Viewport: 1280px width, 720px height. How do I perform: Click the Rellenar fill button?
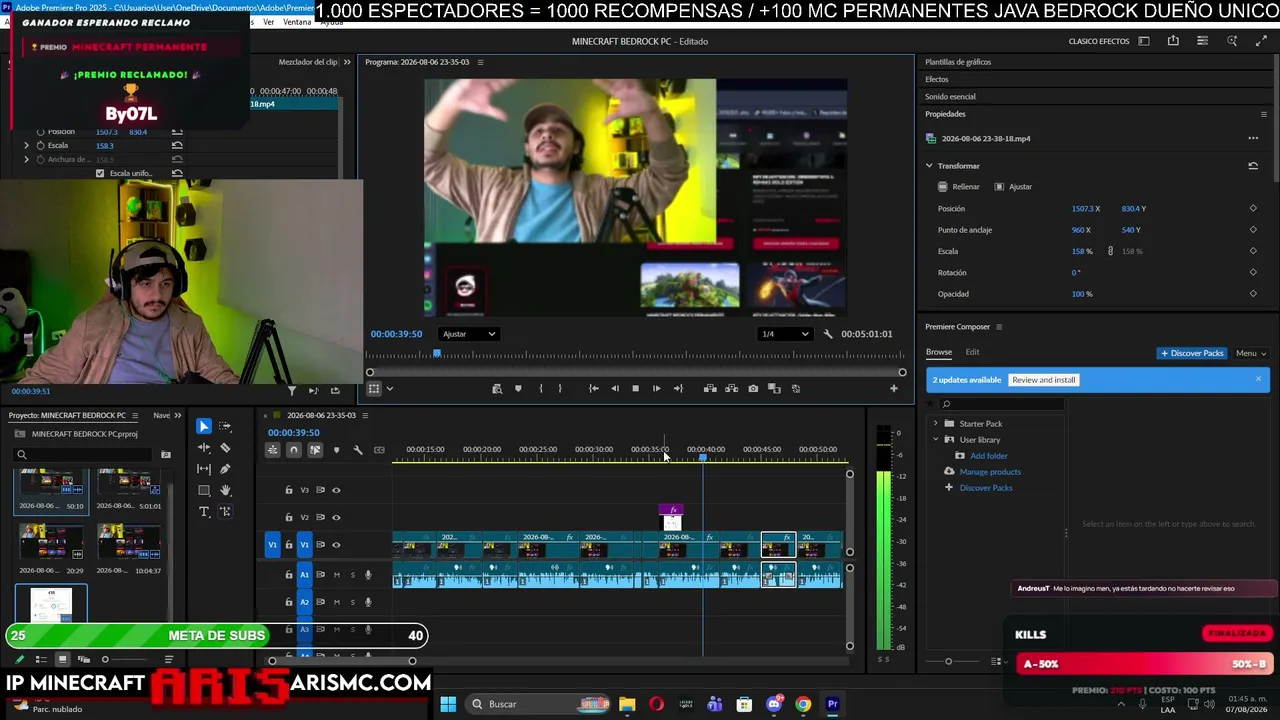tap(959, 187)
